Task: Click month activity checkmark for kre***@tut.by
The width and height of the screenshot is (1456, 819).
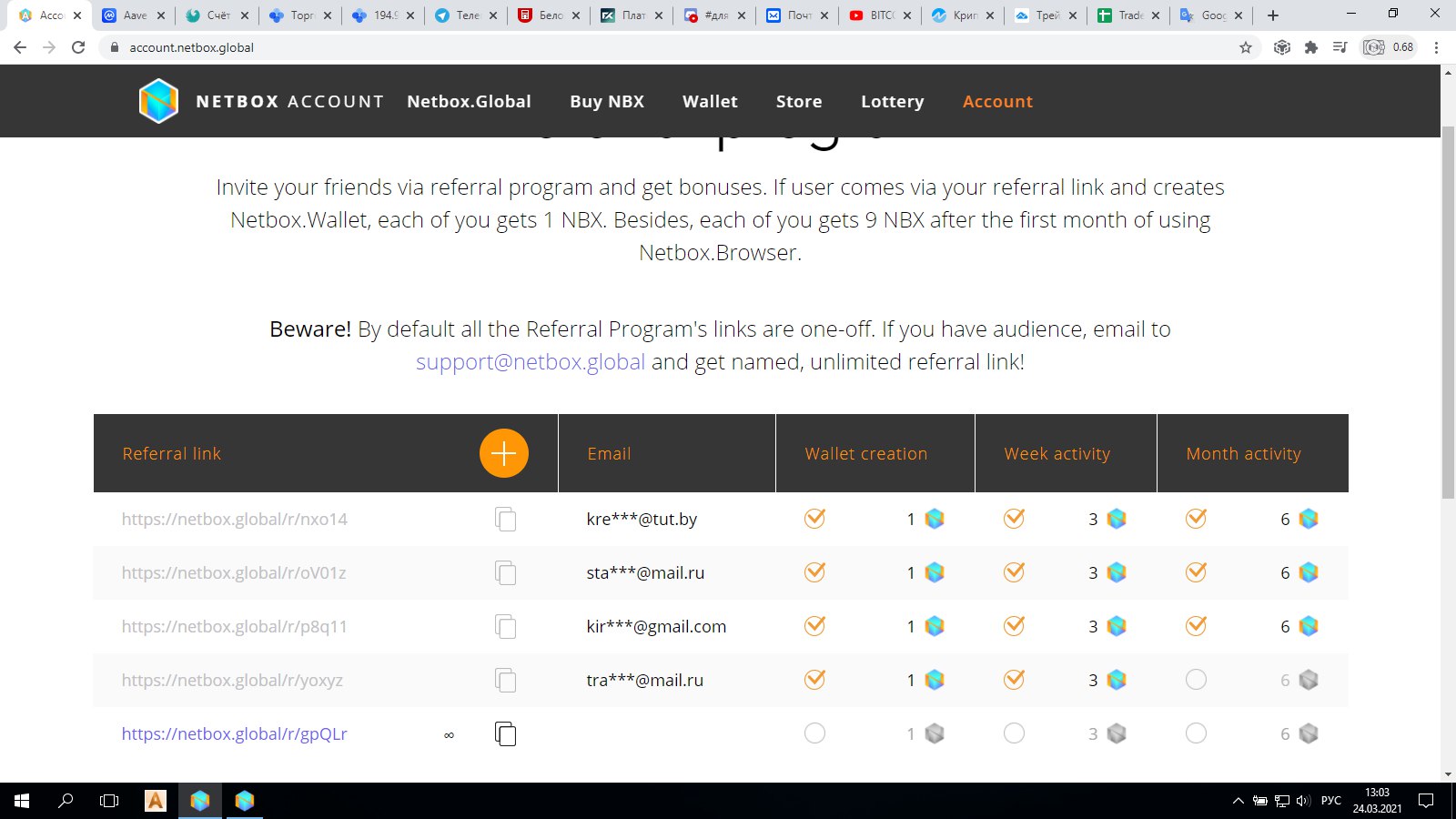Action: tap(1196, 518)
